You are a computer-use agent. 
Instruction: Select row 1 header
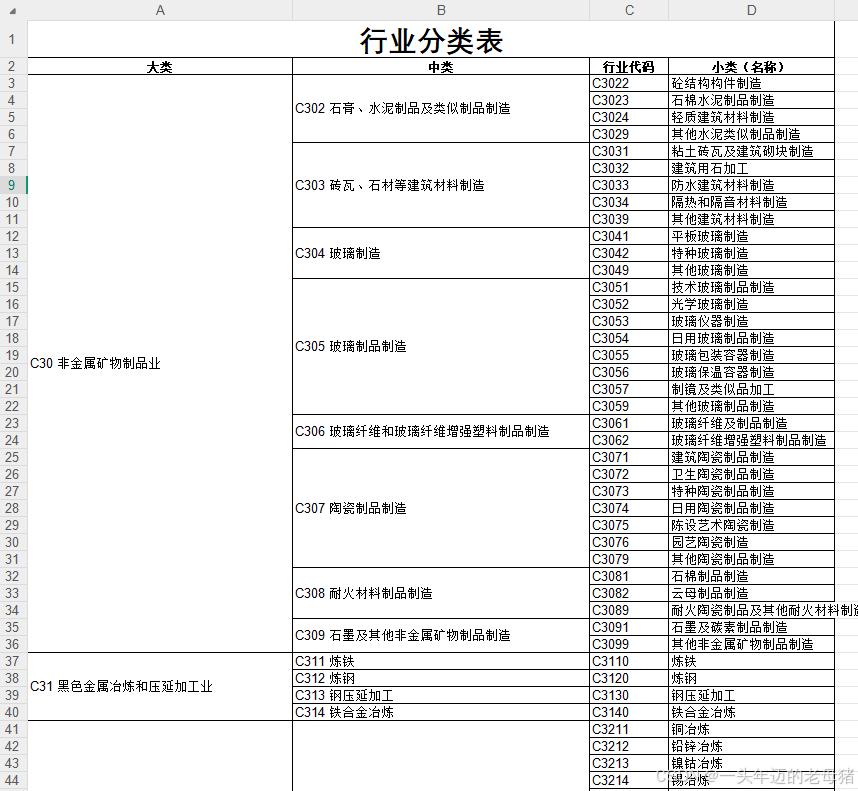pyautogui.click(x=12, y=39)
